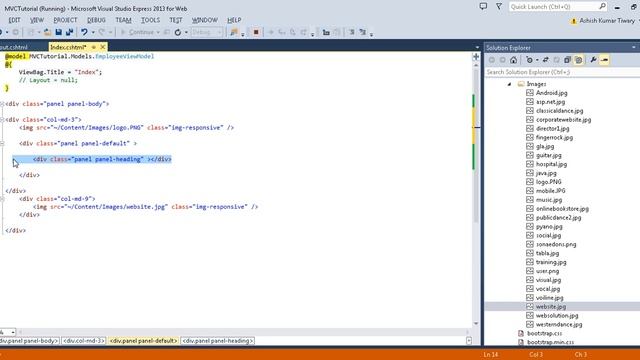Collapse the Images folder in Solution Explorer

pyautogui.click(x=509, y=84)
